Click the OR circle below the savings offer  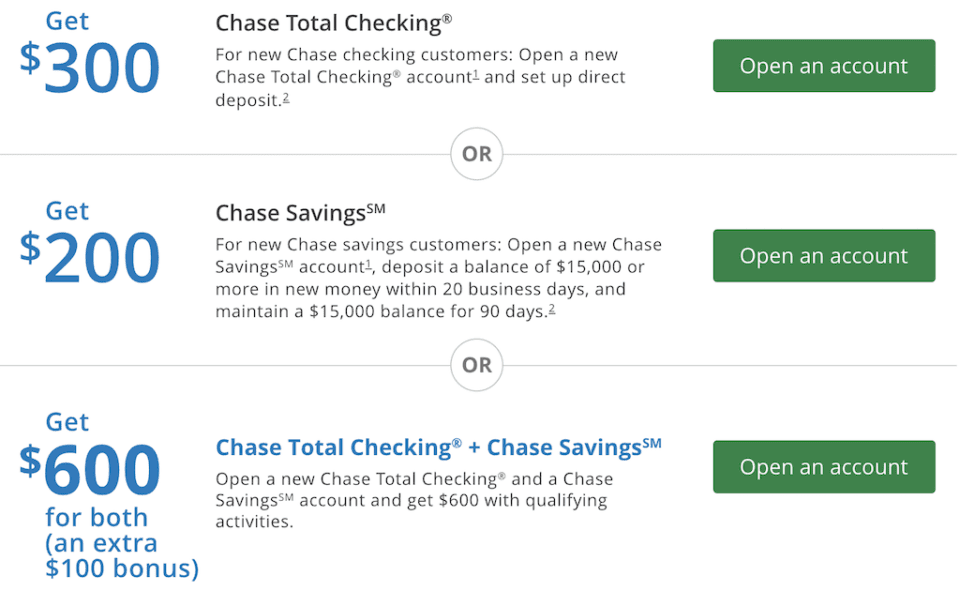click(477, 365)
